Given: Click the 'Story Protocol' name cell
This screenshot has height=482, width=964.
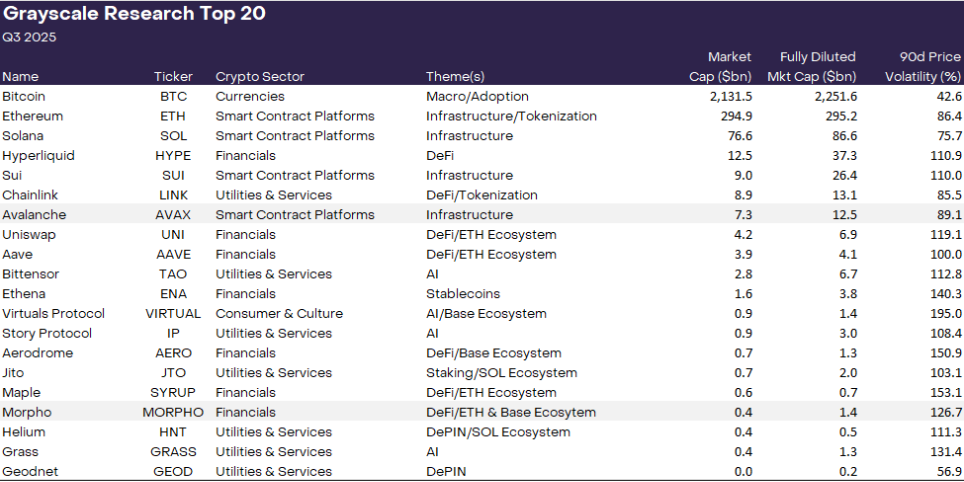Looking at the screenshot, I should tap(47, 333).
